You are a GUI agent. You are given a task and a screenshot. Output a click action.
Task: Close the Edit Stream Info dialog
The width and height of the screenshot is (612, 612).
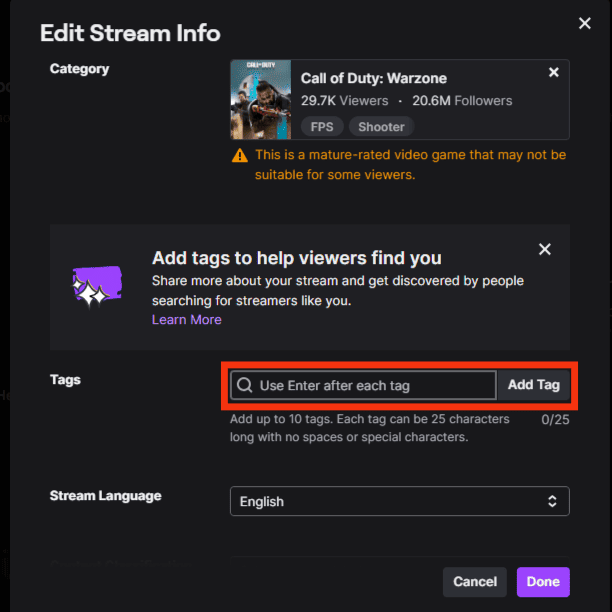584,23
